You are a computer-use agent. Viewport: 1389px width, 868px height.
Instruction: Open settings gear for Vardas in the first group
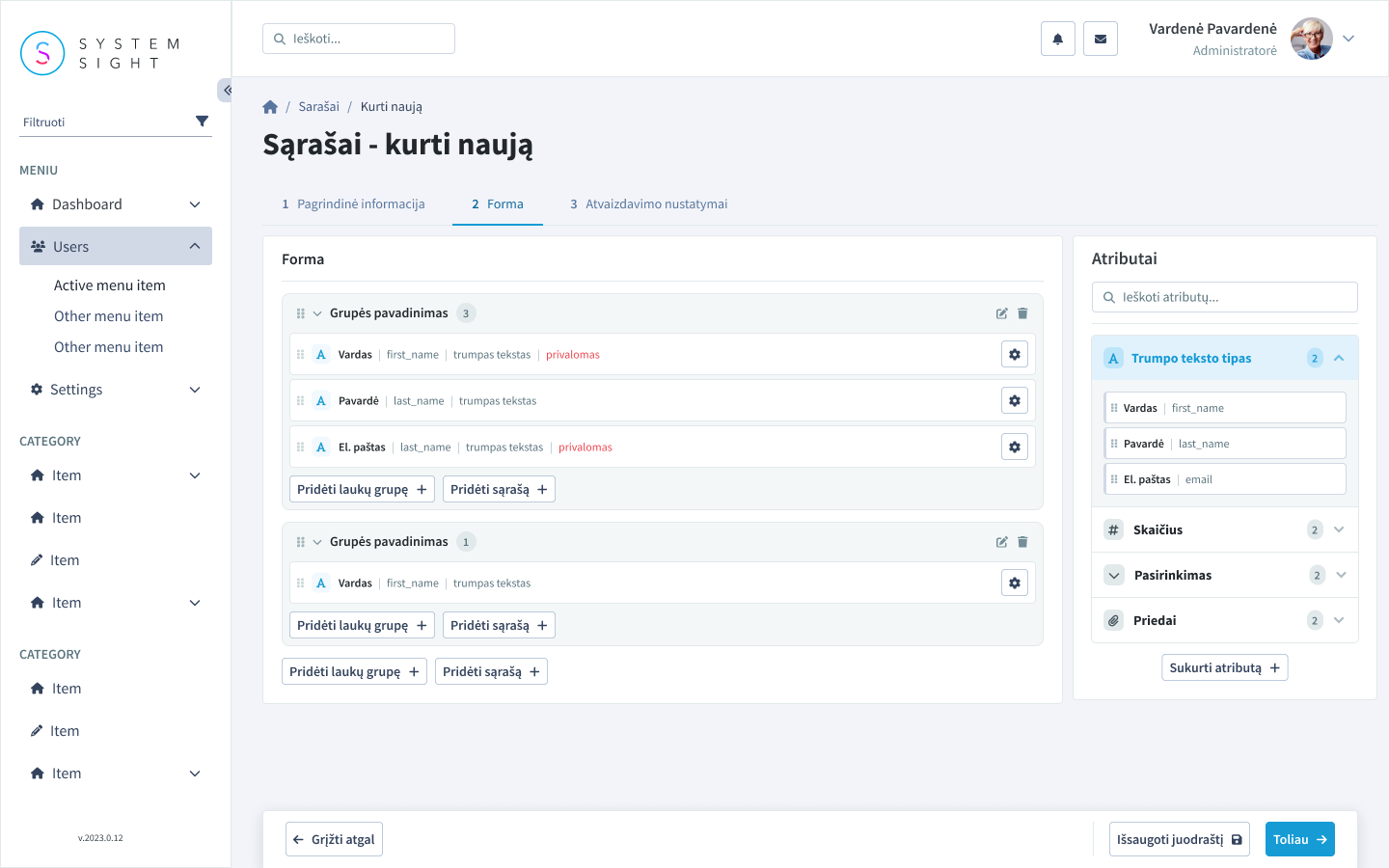click(1015, 354)
